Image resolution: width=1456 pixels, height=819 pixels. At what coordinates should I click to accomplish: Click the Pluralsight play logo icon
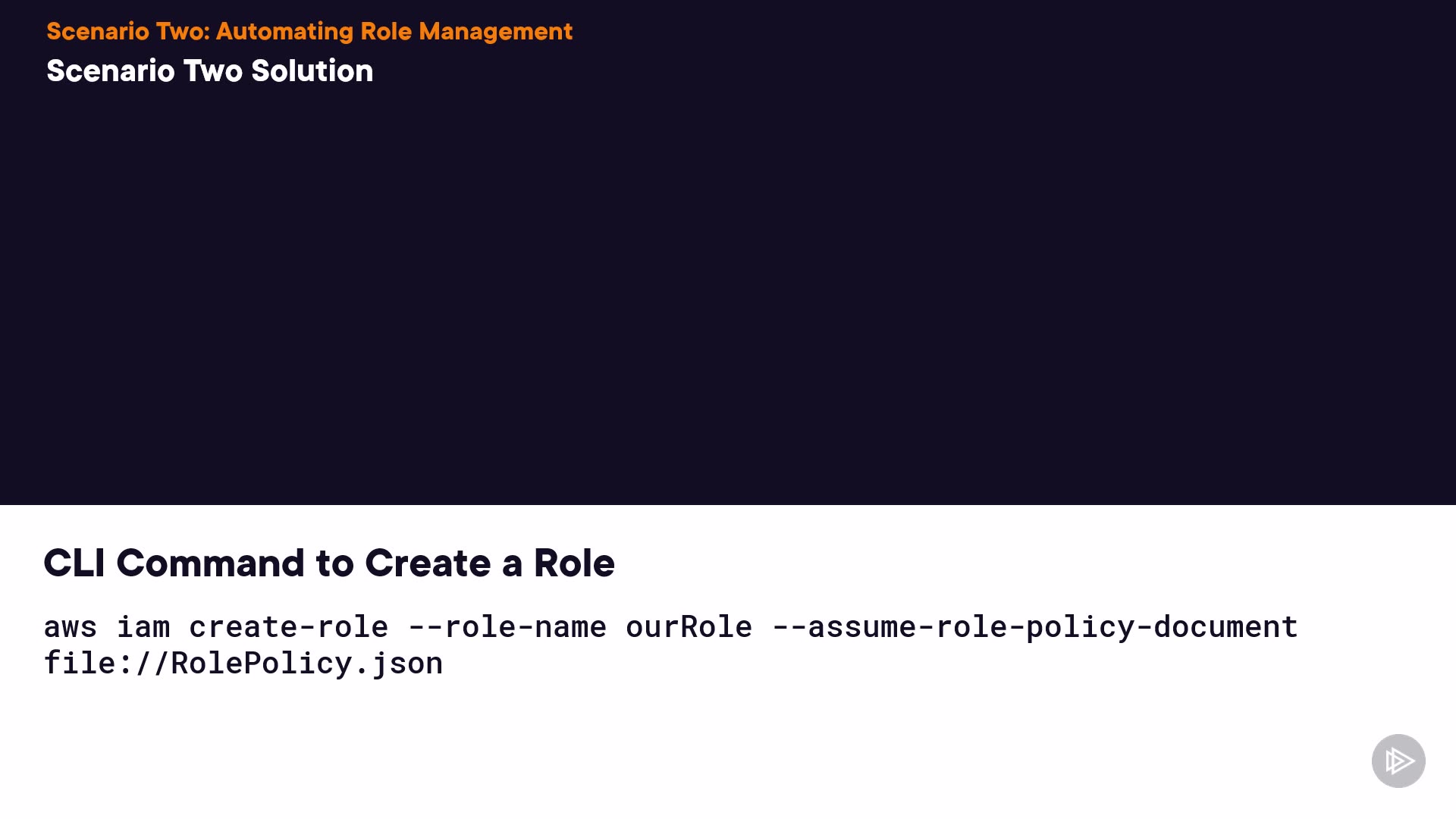click(1398, 761)
